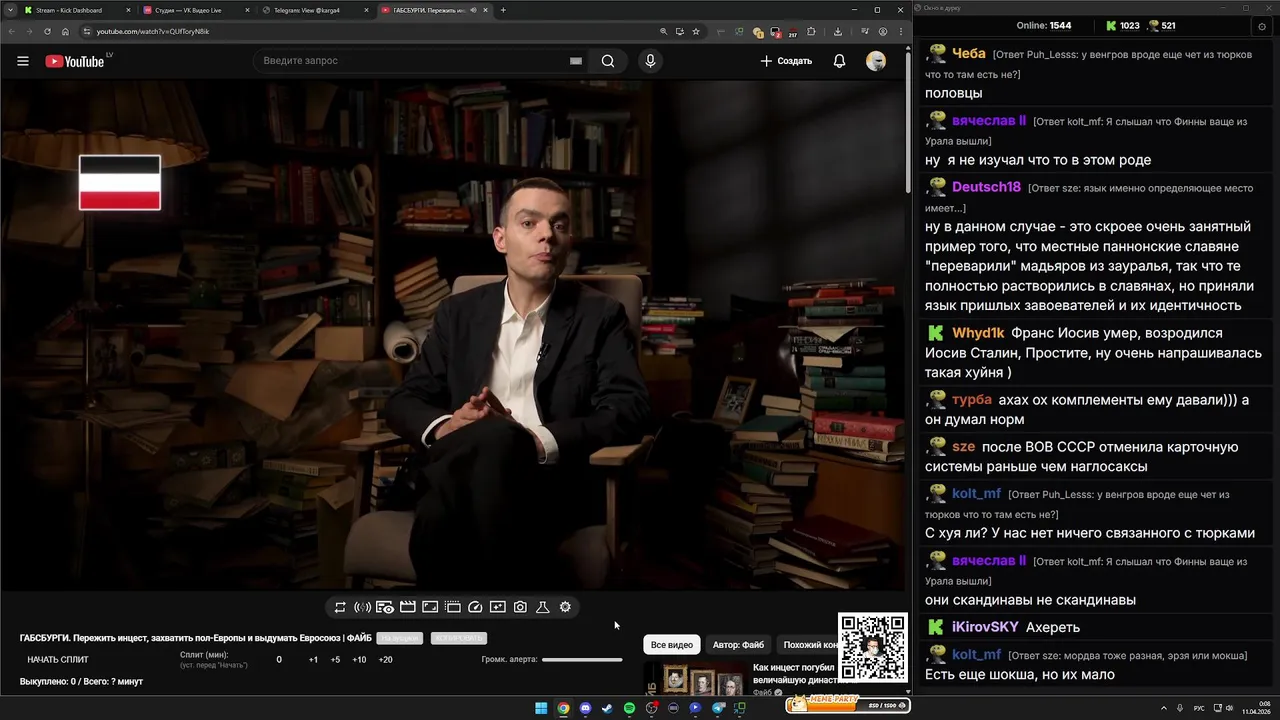Open the tab search dropdown arrow
This screenshot has width=1280, height=720.
10,10
